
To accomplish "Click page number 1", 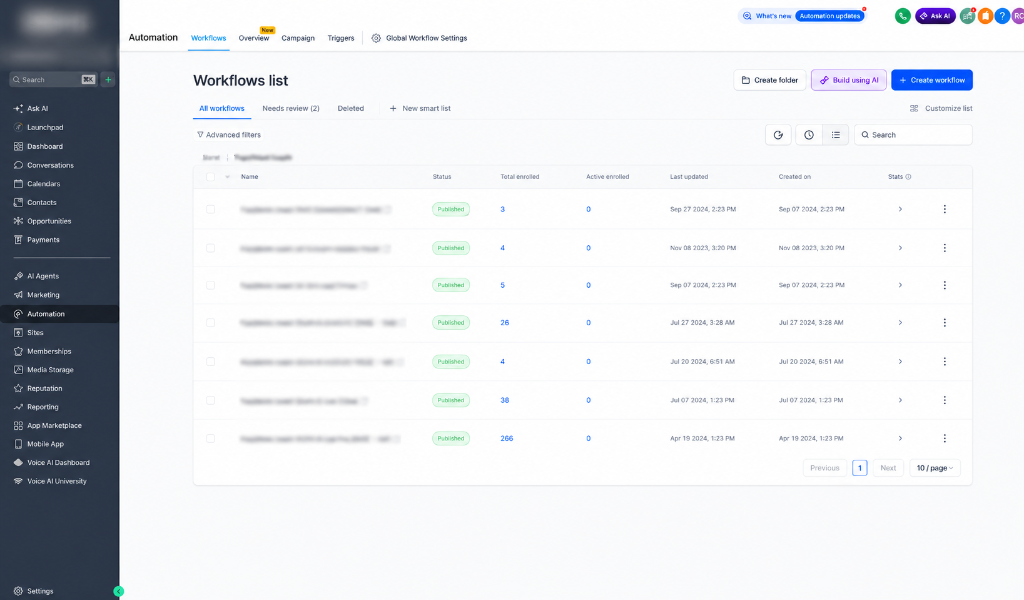I will tap(859, 468).
